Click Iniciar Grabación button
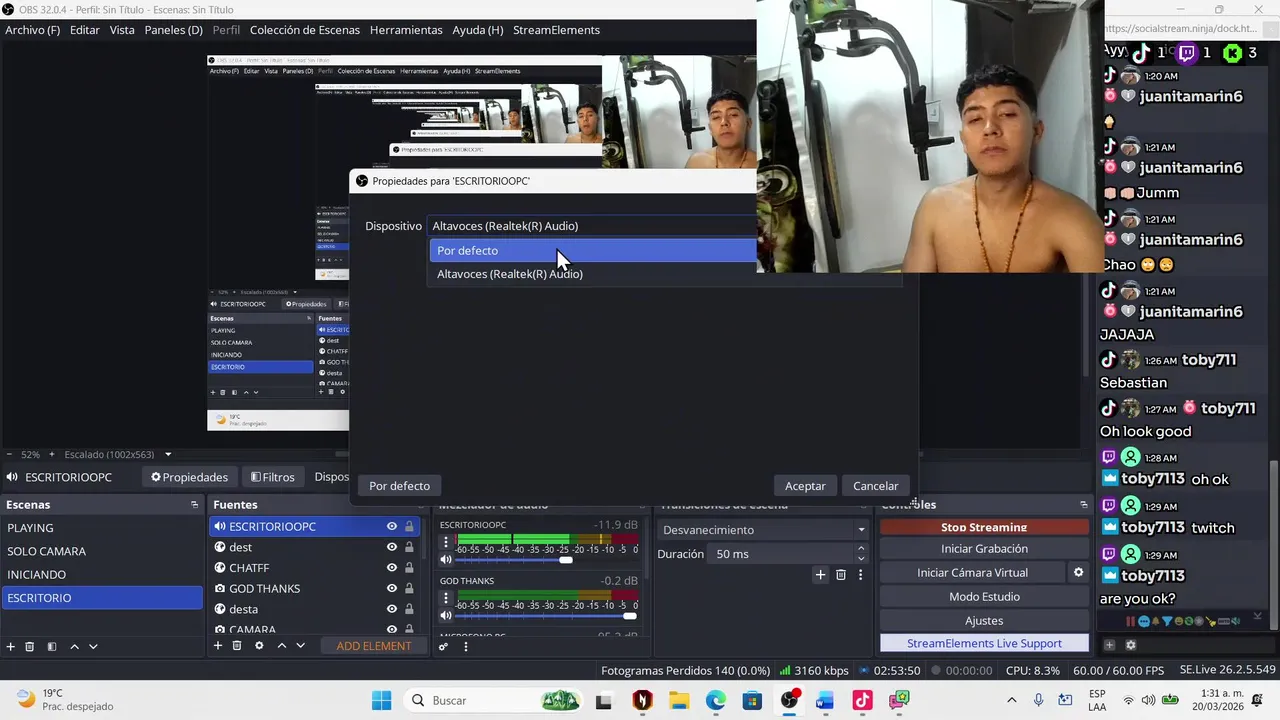 coord(984,549)
